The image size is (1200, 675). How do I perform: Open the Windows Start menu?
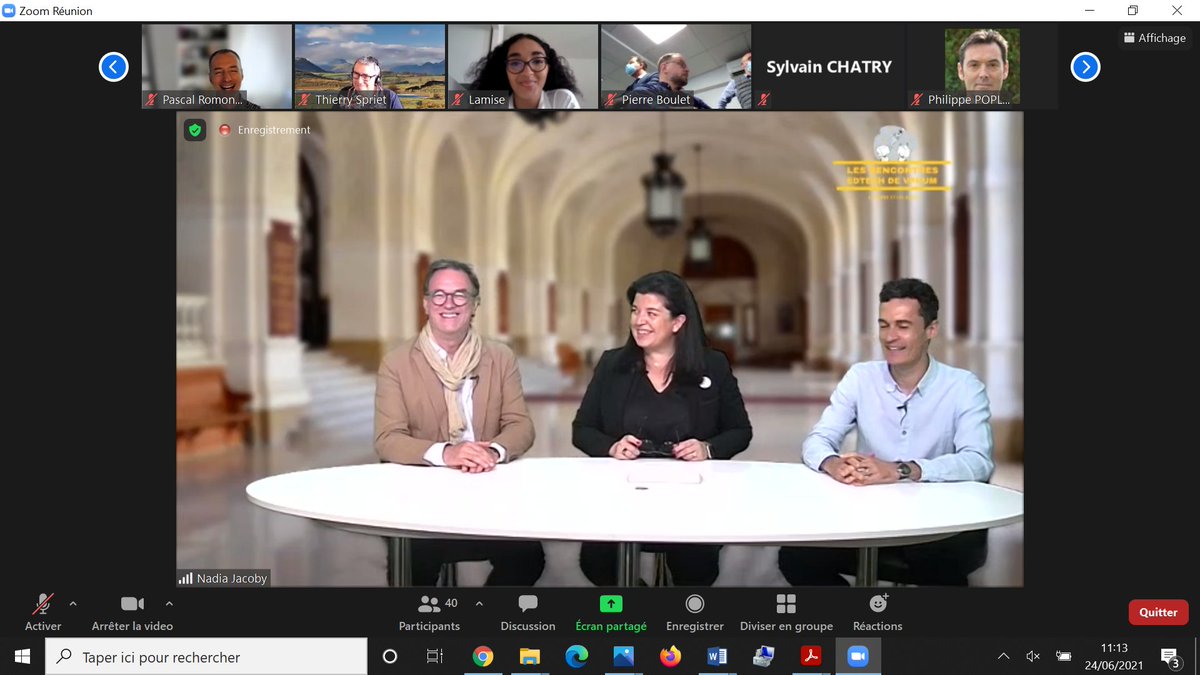coord(23,656)
